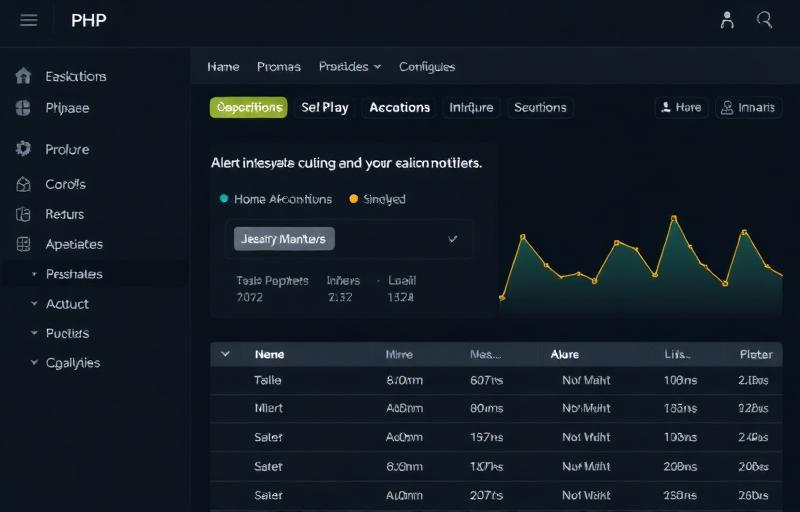
Task: Click the search magnifier icon
Action: pyautogui.click(x=765, y=20)
